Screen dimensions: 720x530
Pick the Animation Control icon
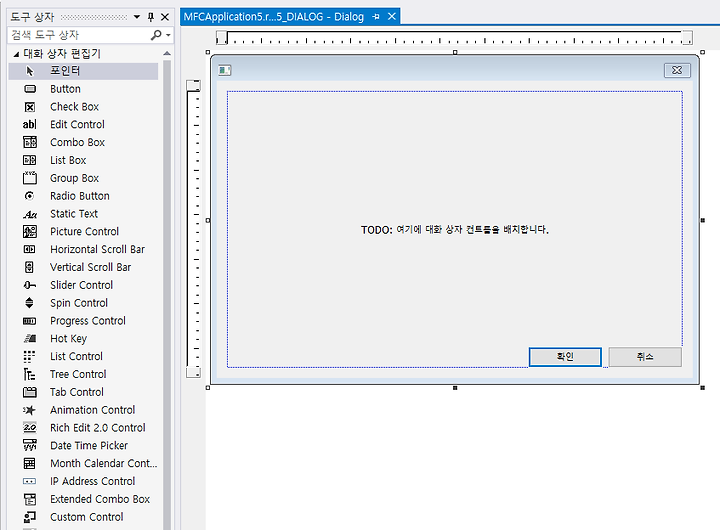[29, 410]
